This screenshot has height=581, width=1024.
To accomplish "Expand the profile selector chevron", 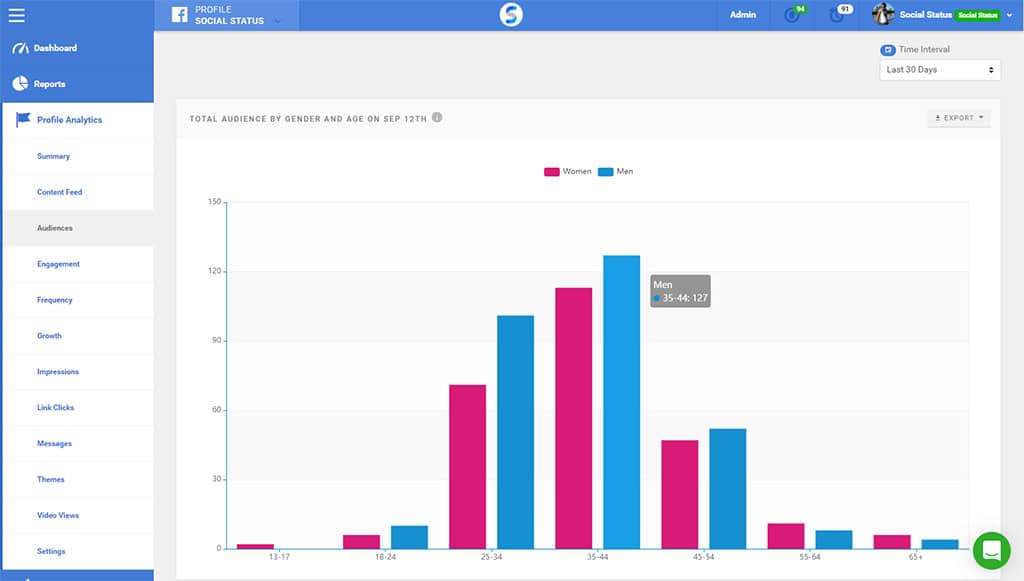I will [x=278, y=21].
